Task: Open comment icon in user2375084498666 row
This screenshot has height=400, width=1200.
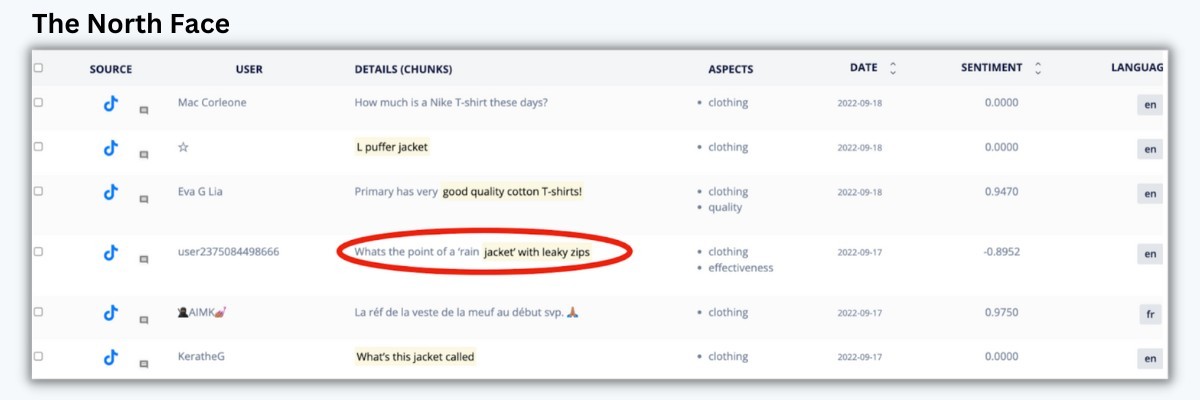Action: (x=144, y=259)
